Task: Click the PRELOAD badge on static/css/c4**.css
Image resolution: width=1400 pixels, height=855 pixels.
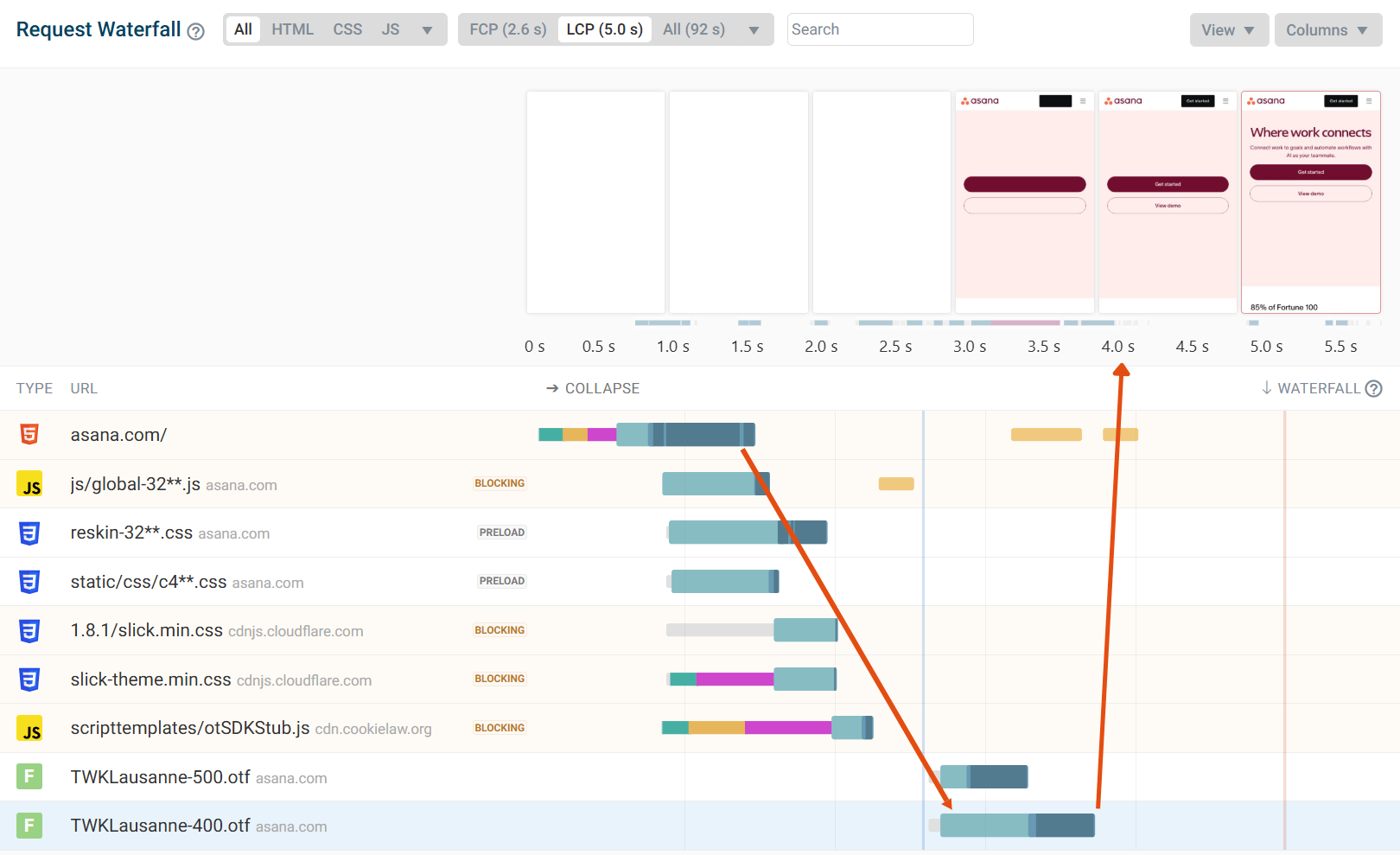Action: [502, 581]
